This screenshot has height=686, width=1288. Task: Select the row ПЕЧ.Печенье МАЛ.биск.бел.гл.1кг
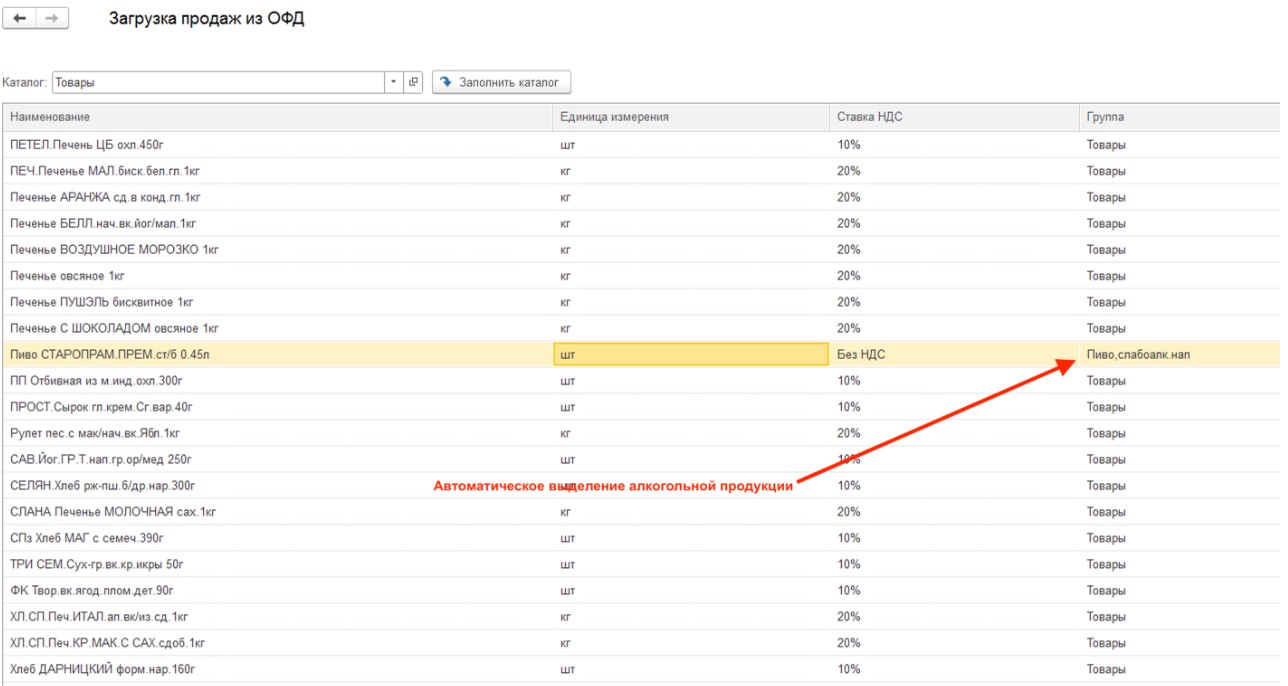click(x=641, y=171)
